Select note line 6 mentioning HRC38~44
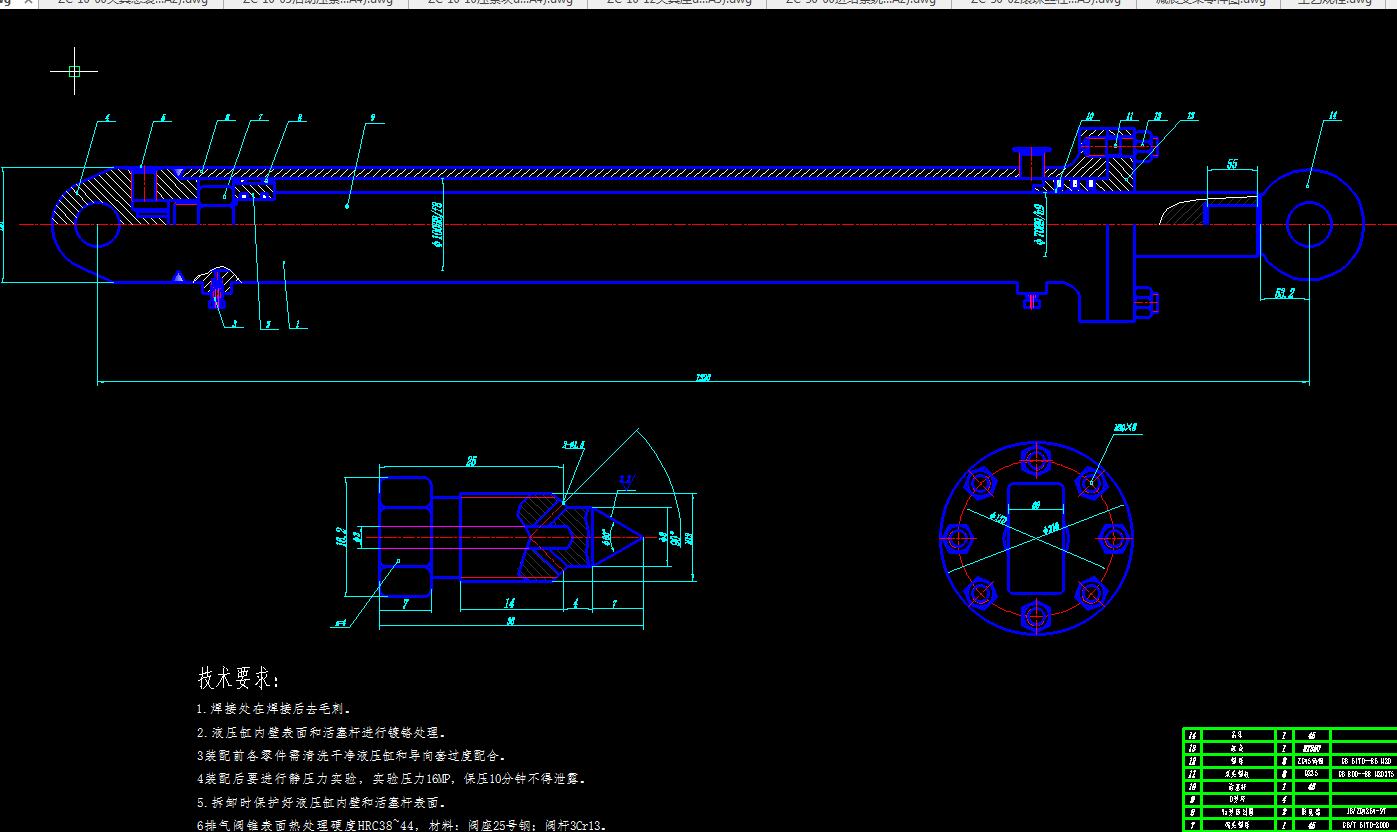The image size is (1397, 832). point(401,826)
